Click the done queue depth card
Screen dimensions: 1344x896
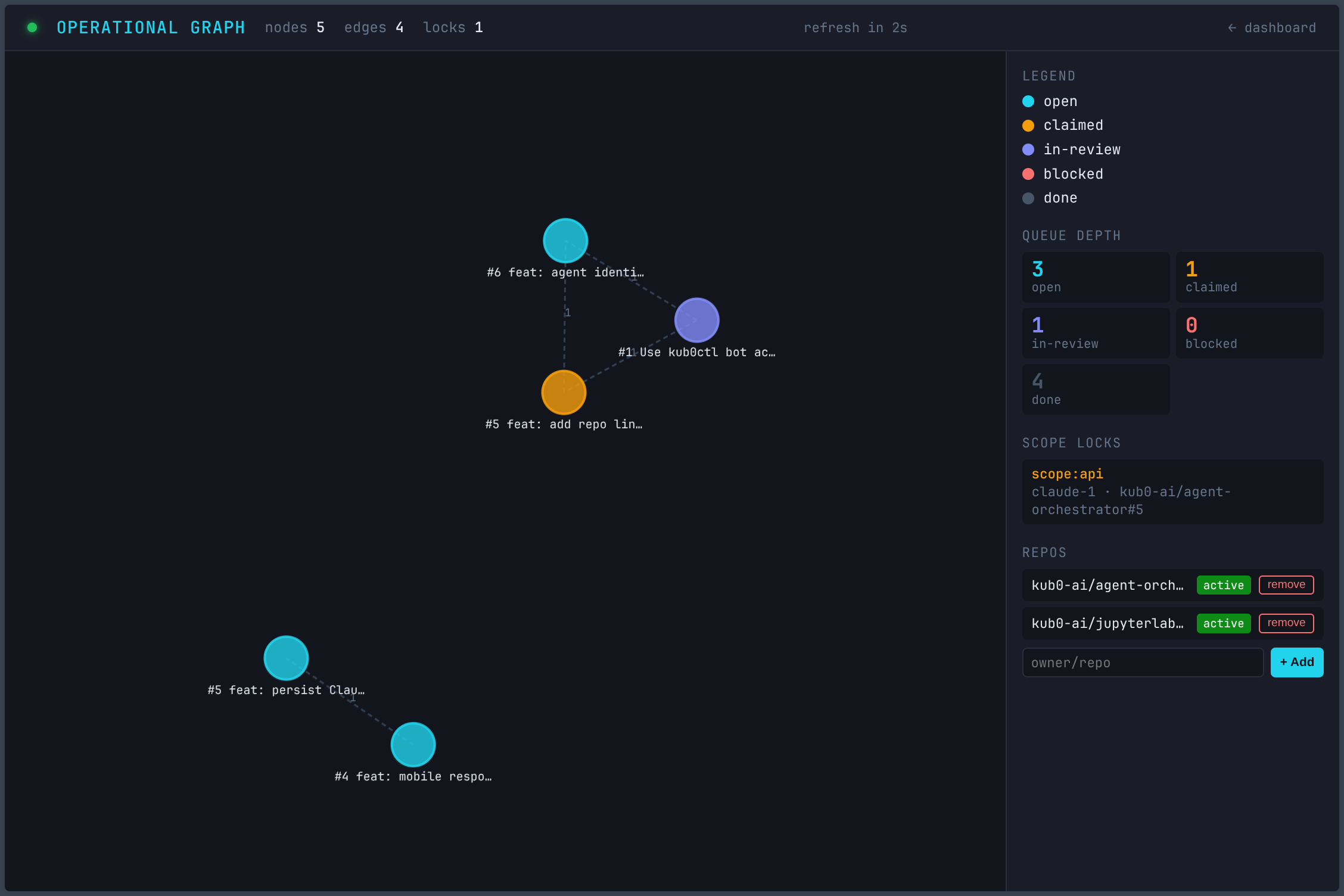click(1095, 389)
